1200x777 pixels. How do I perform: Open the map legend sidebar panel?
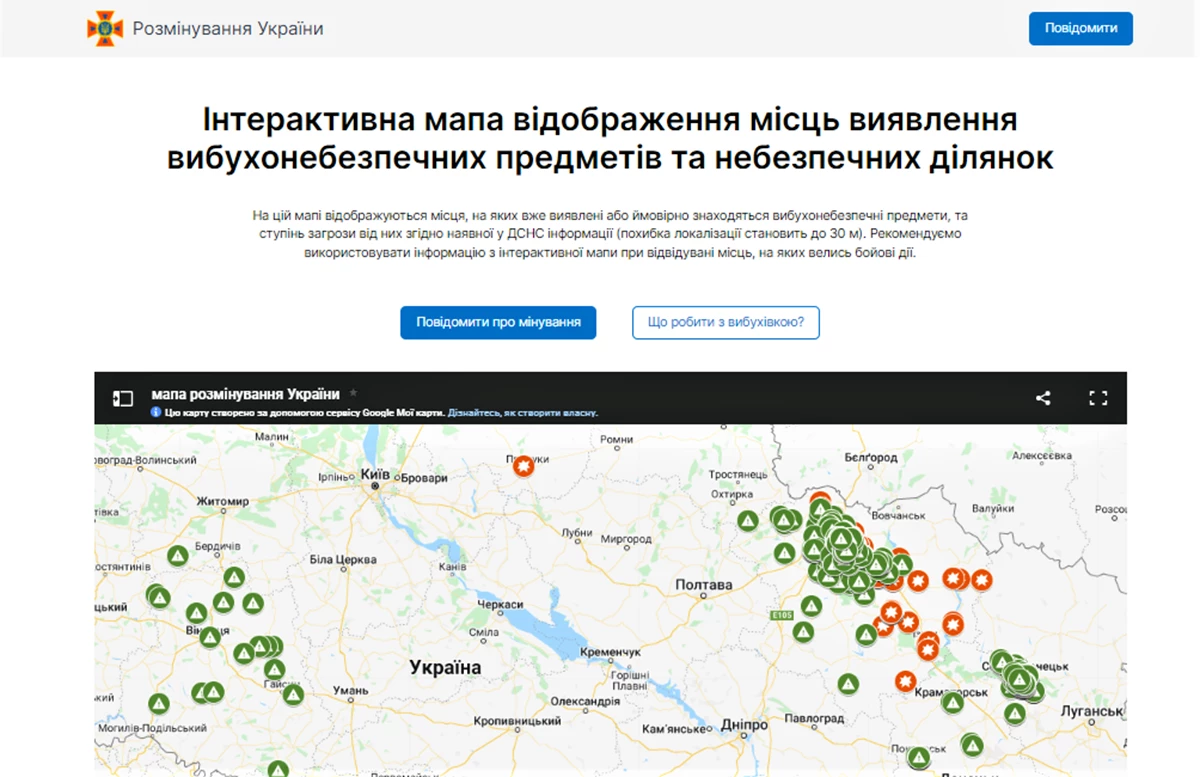pyautogui.click(x=122, y=398)
